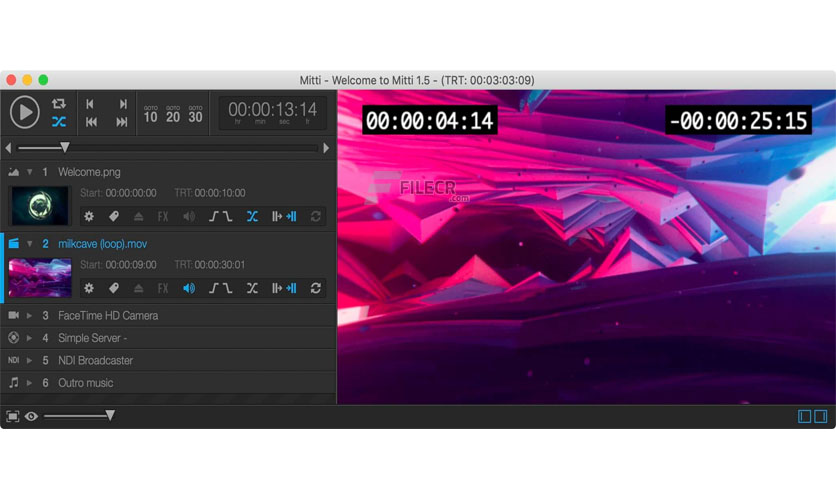Screen dimensions: 836x484
Task: Toggle play-on-start icon for Welcome.png cue
Action: tap(277, 216)
